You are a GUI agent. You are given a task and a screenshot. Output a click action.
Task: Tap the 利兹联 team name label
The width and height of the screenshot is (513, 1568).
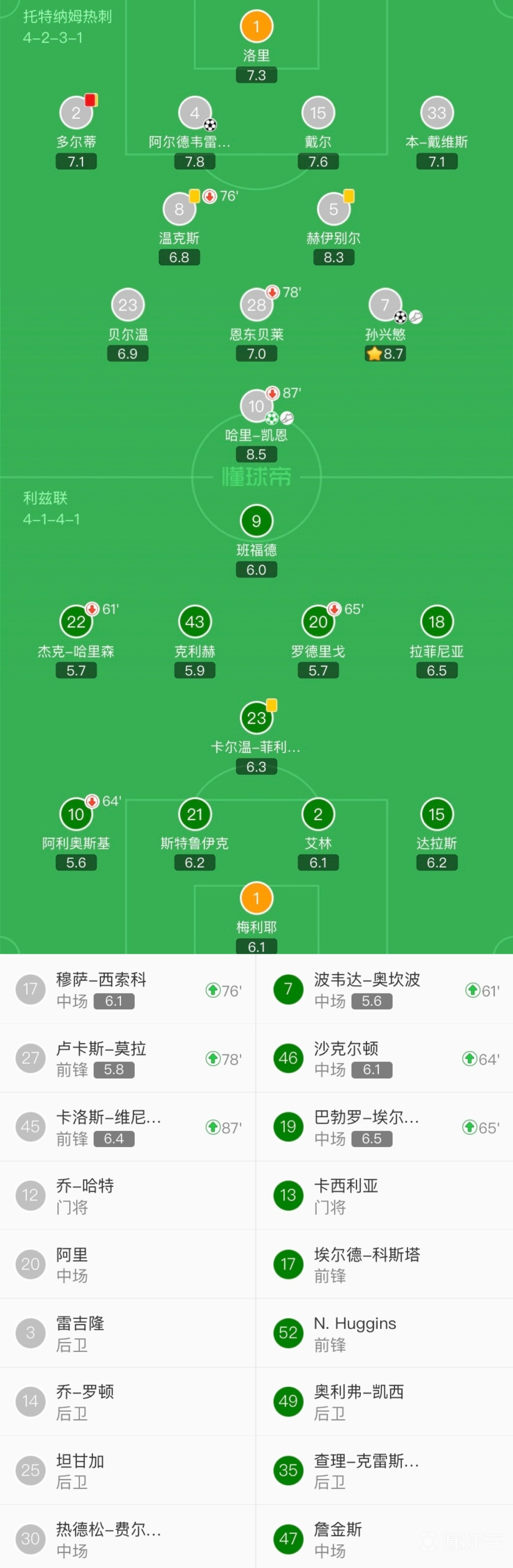coord(45,498)
